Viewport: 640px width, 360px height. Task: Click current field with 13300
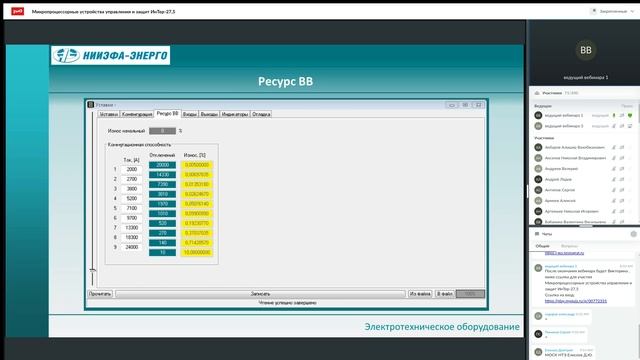click(131, 227)
